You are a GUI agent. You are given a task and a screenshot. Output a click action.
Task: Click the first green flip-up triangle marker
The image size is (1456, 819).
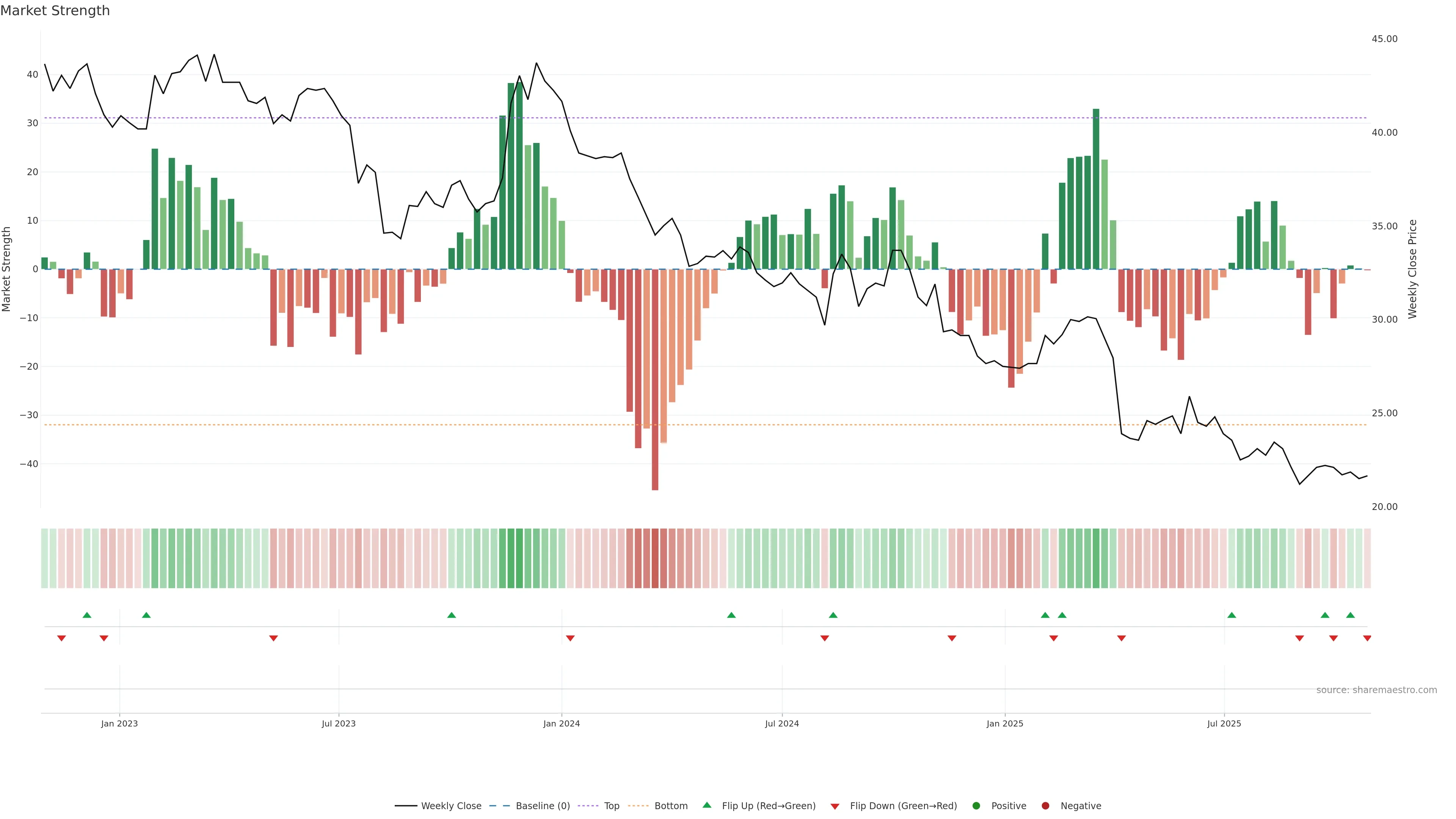pos(87,615)
